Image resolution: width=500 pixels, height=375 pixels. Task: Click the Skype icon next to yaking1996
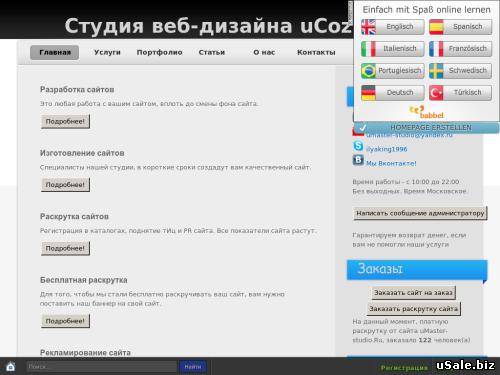[358, 146]
